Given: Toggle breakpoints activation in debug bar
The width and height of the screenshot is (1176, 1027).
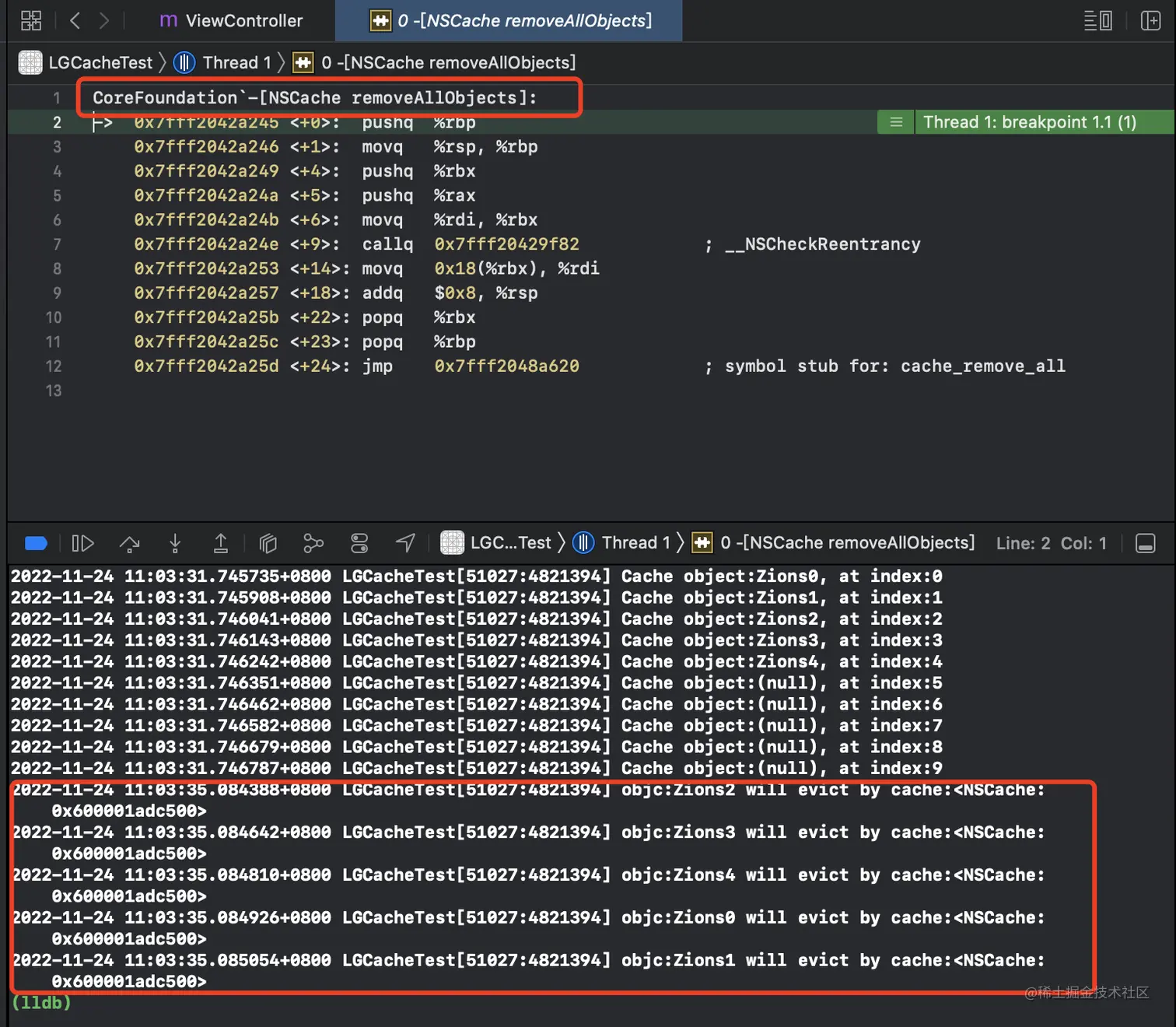Looking at the screenshot, I should pos(36,543).
